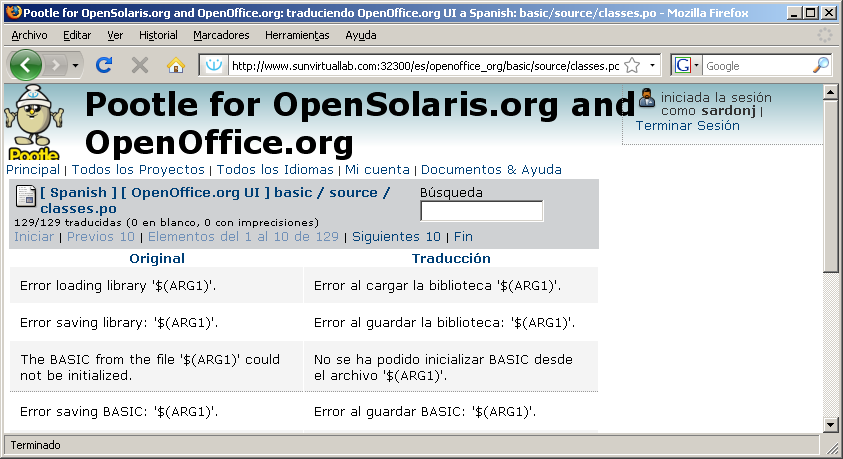Image resolution: width=843 pixels, height=459 pixels.
Task: Open the Marcadores menu
Action: pos(221,35)
